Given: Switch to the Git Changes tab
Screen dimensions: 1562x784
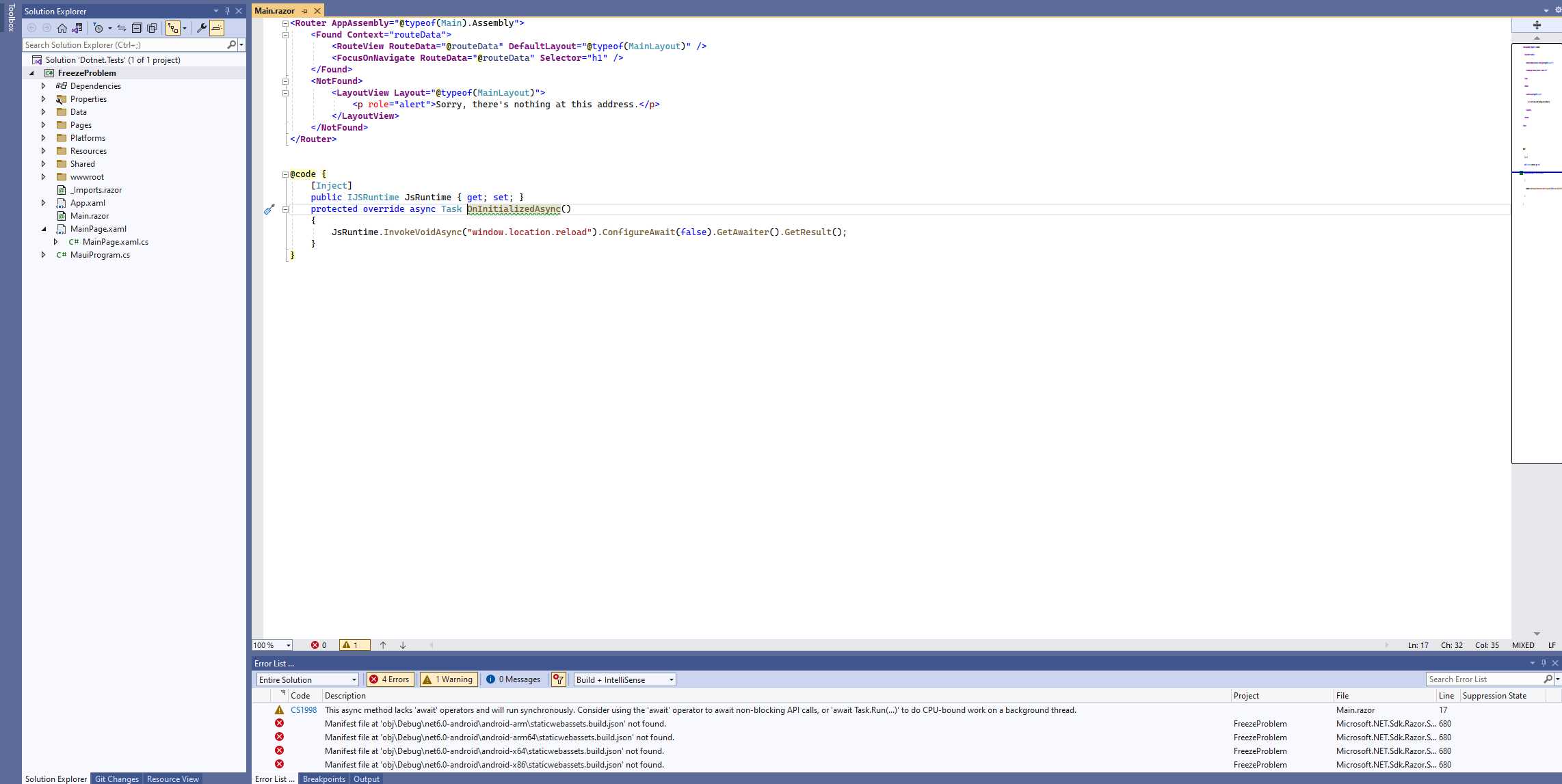Looking at the screenshot, I should [116, 779].
